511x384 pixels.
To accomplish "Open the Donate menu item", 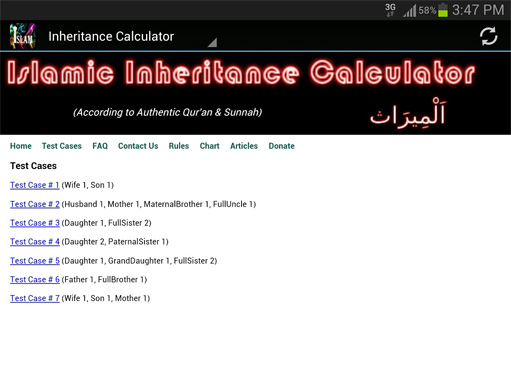I will [281, 146].
